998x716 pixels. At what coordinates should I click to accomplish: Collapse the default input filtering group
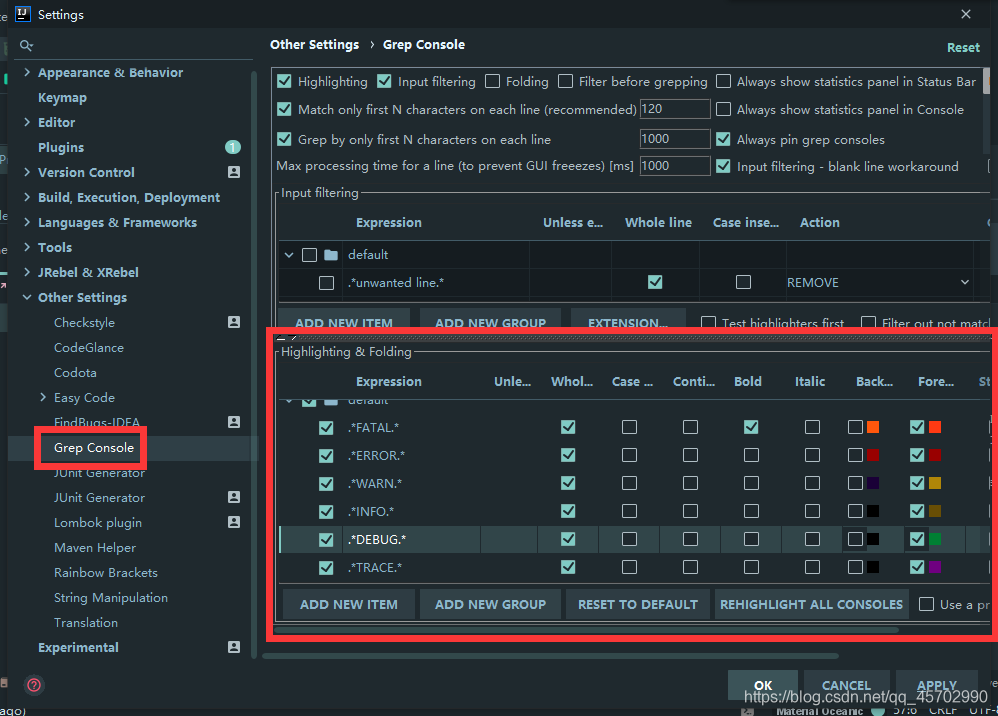[289, 255]
